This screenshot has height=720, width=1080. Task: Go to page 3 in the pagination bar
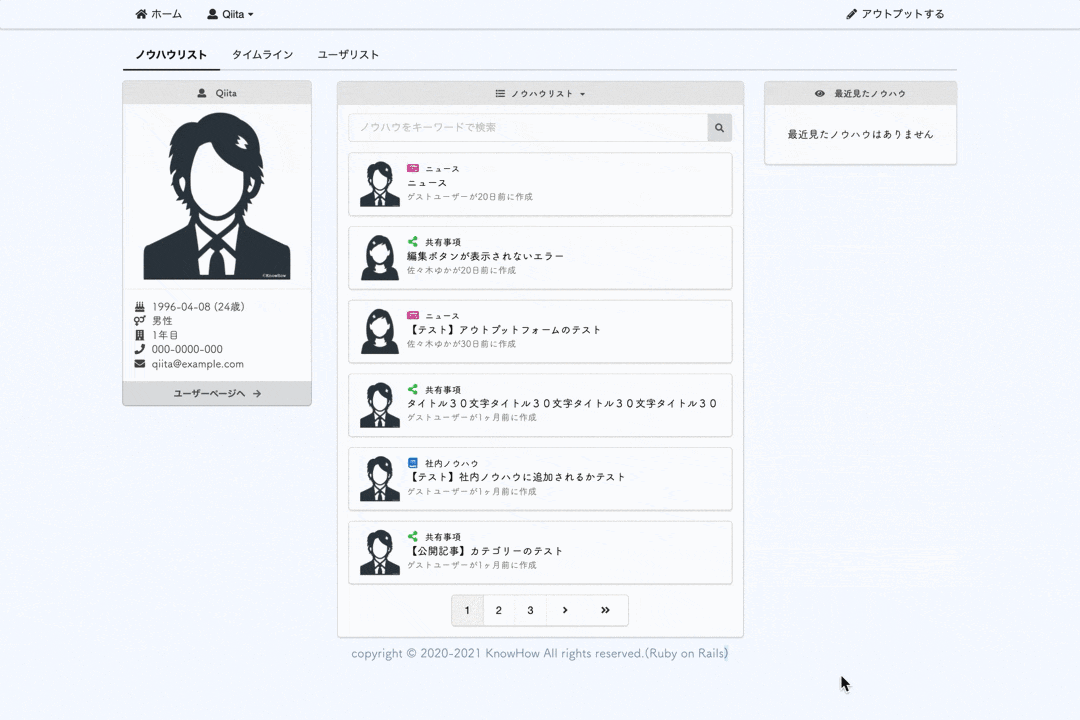(x=530, y=610)
